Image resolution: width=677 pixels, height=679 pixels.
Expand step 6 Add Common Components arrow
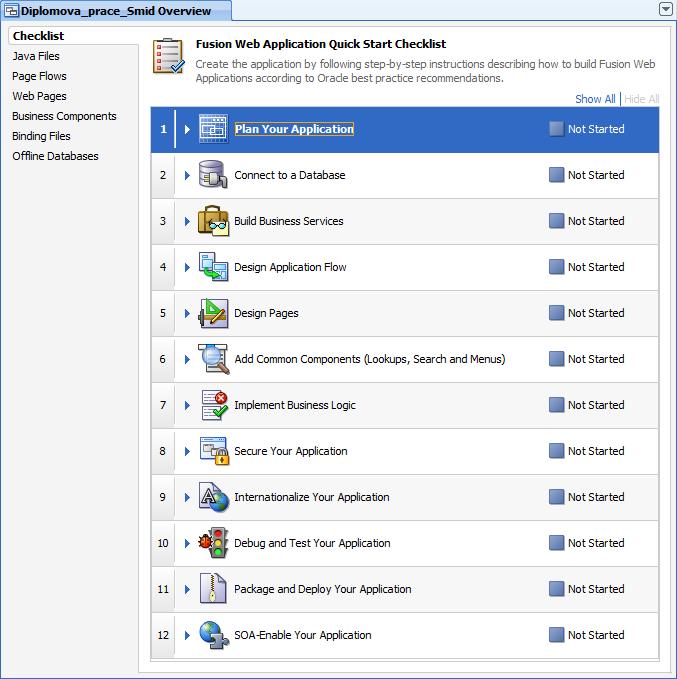coord(187,359)
